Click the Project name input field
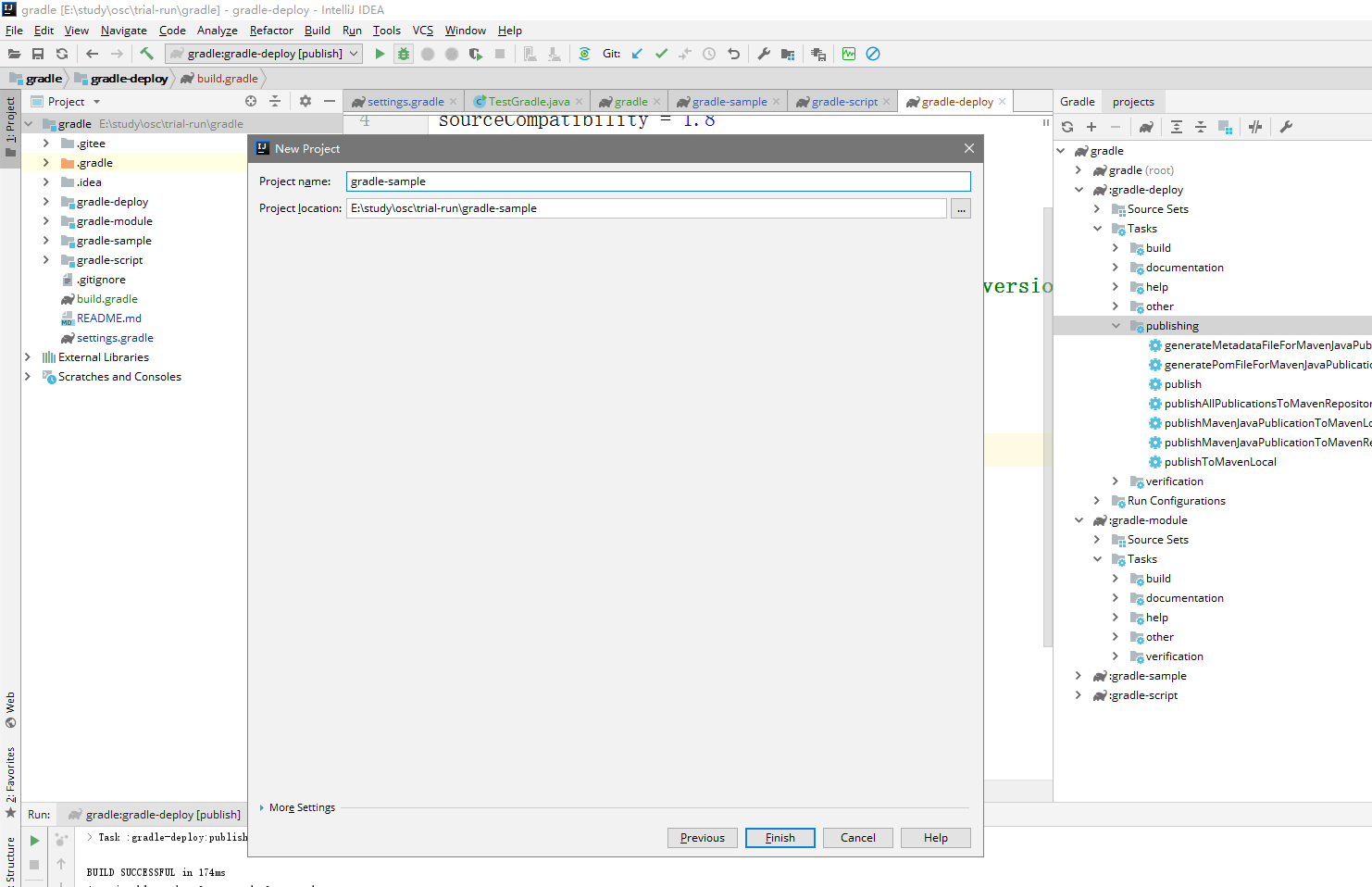The width and height of the screenshot is (1372, 887). pos(657,181)
